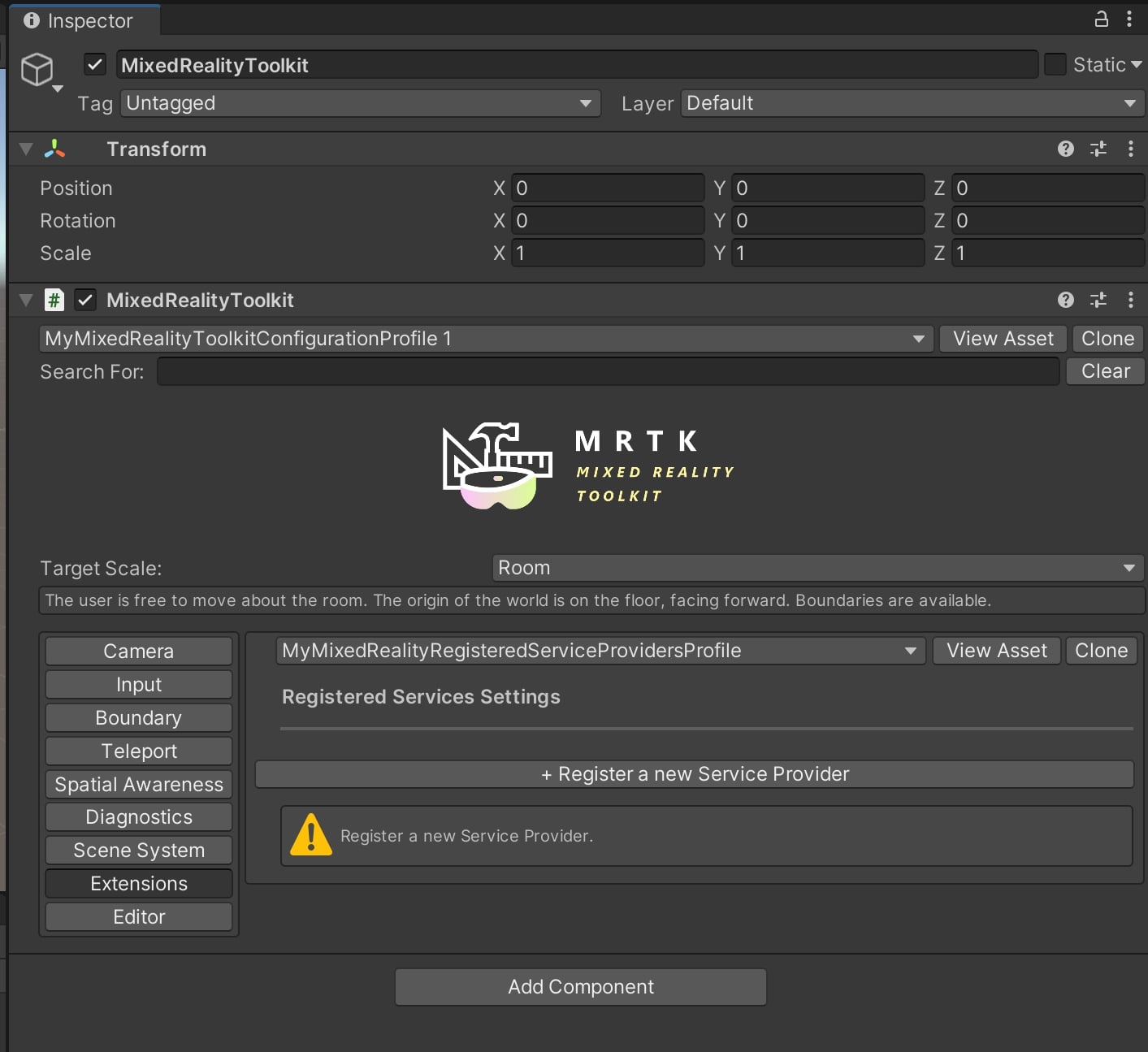
Task: Clone the toolkit configuration profile
Action: [1108, 339]
